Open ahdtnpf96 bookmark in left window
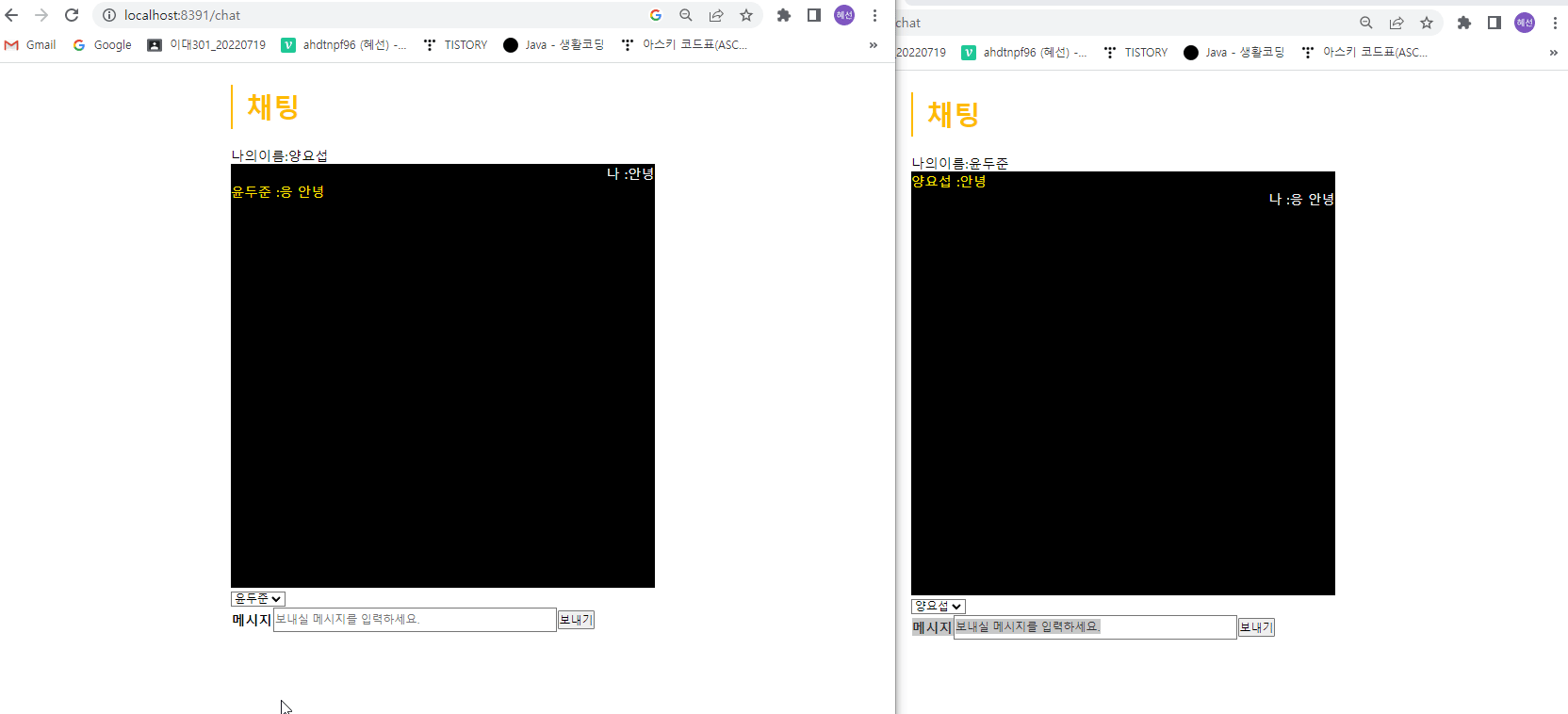Viewport: 1568px width, 714px height. [x=344, y=45]
